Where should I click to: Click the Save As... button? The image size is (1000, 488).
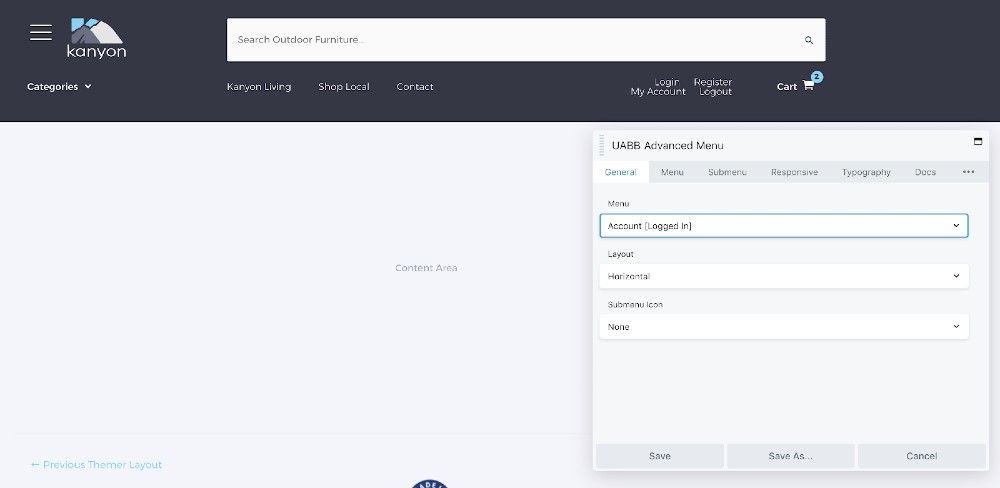(790, 456)
